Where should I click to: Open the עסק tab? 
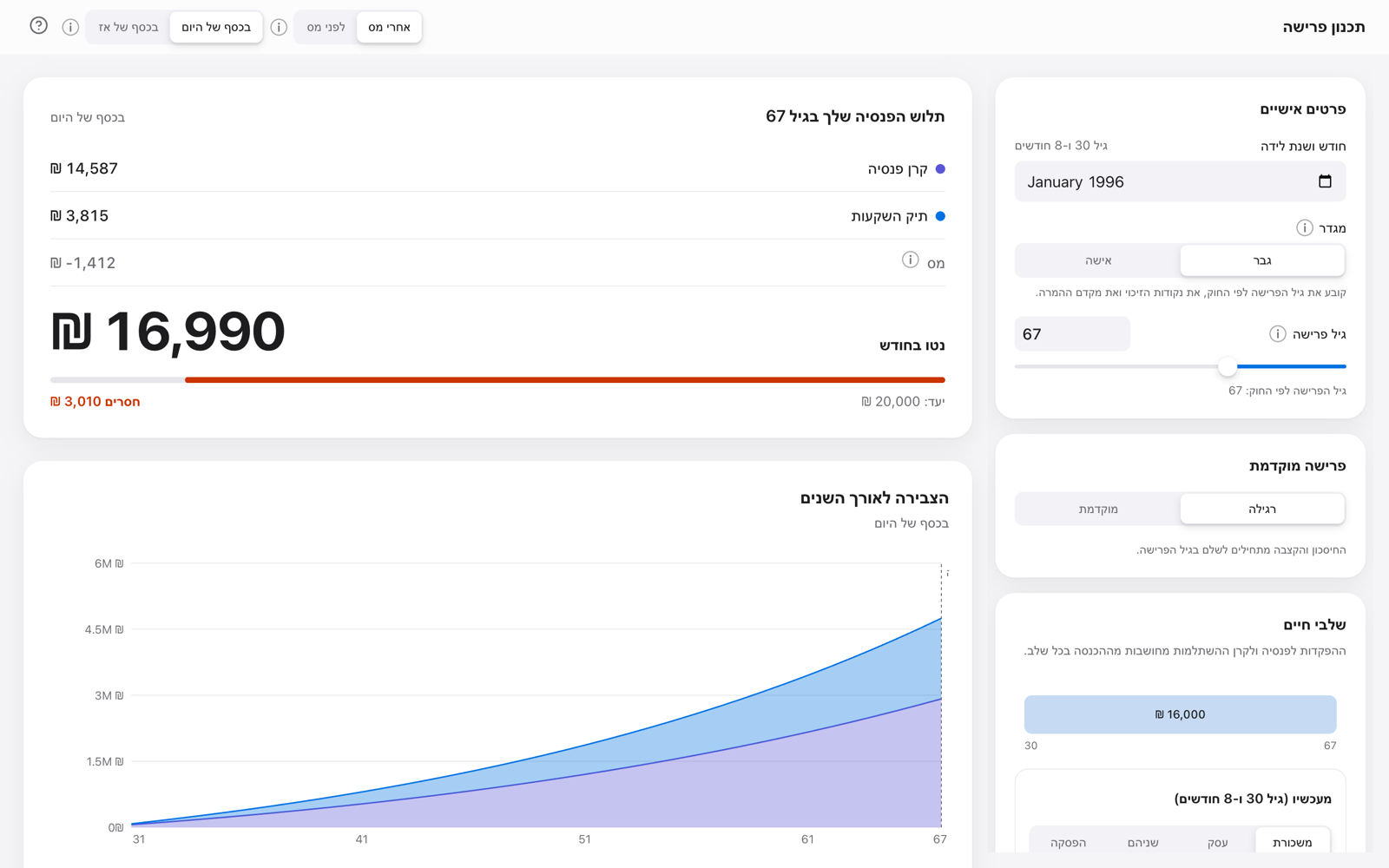1217,842
